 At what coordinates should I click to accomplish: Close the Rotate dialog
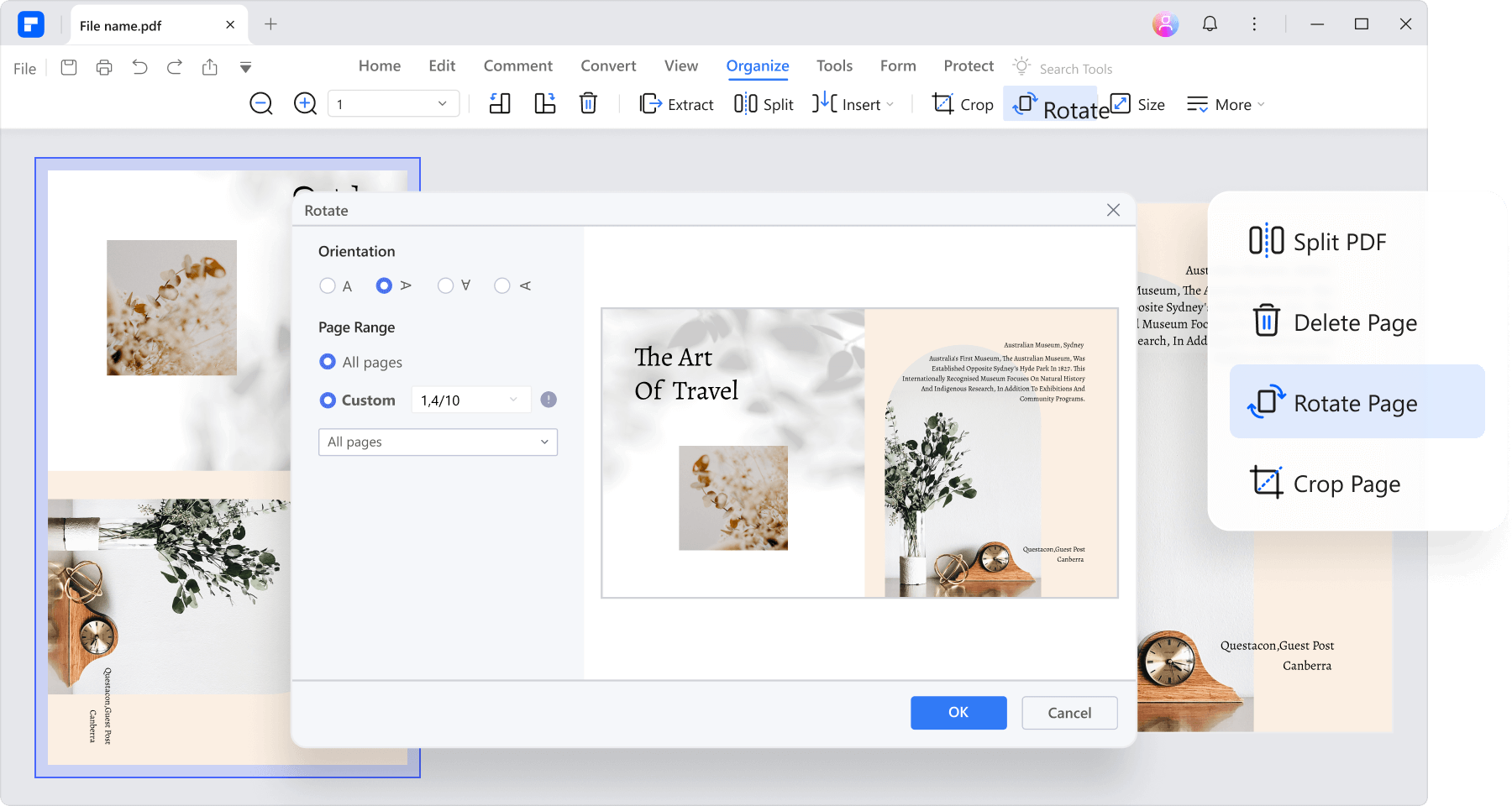[1113, 210]
